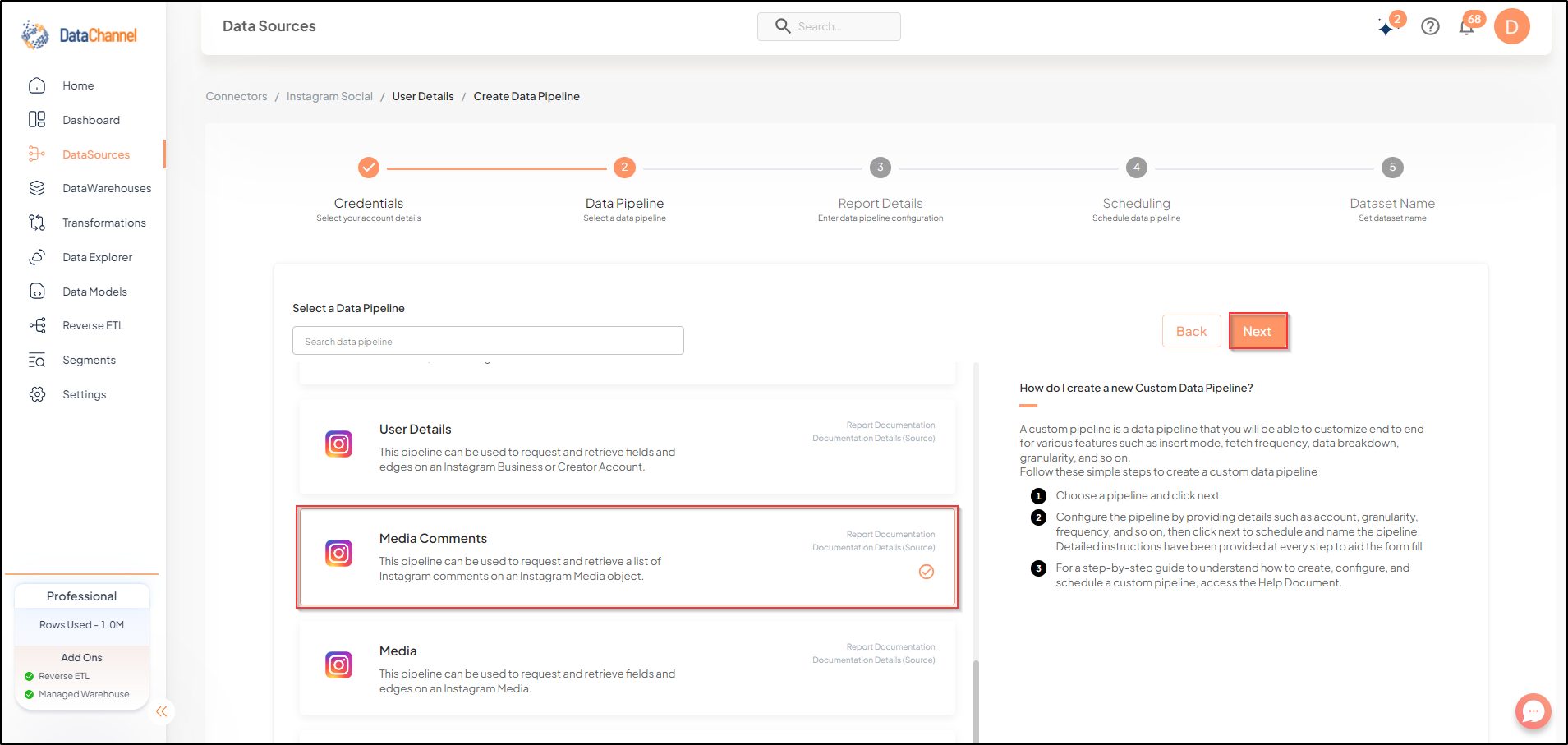Focus the top Search box

tap(829, 26)
